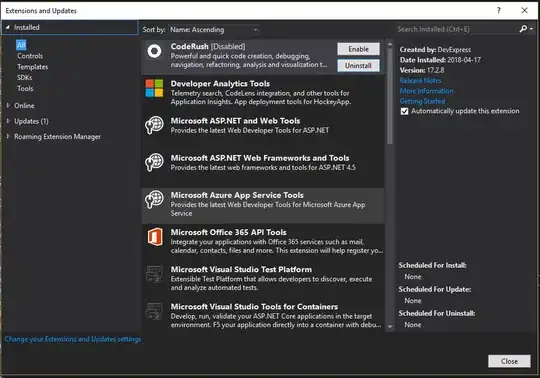Expand Roaming Extension Manager node
Image resolution: width=540 pixels, height=378 pixels.
[x=8, y=136]
